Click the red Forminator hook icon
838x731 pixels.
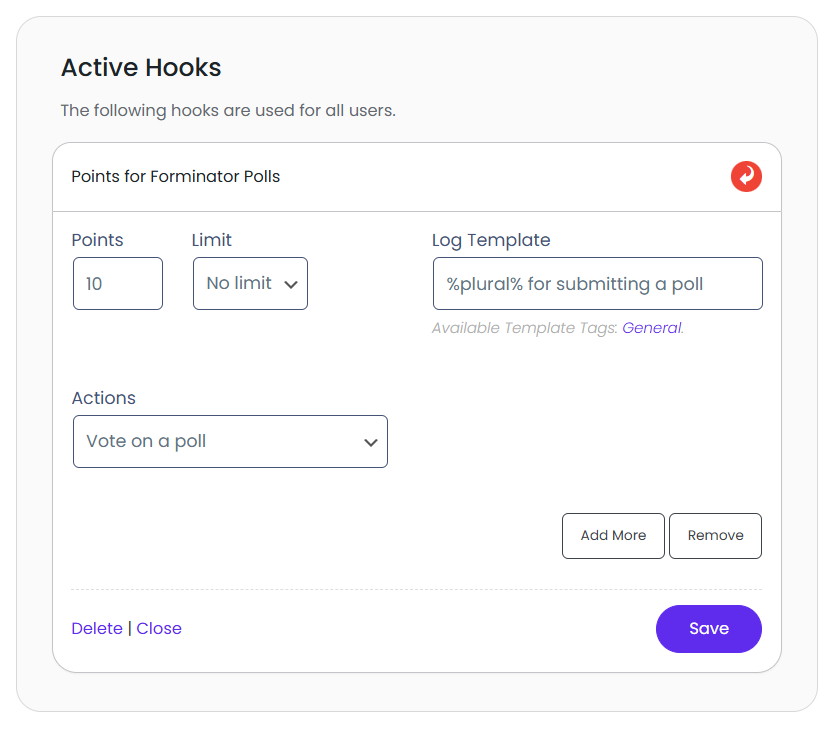click(746, 177)
